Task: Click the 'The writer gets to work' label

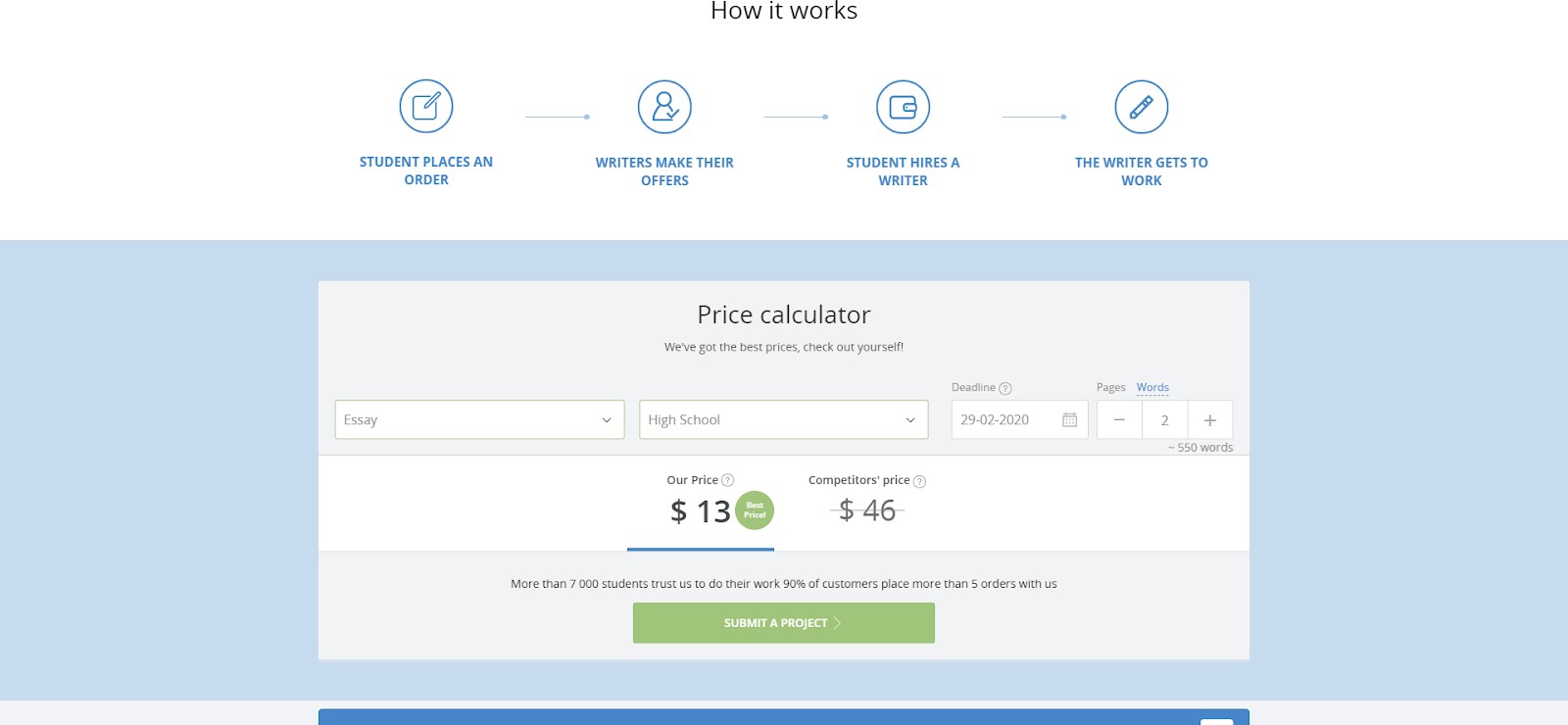Action: (x=1142, y=171)
